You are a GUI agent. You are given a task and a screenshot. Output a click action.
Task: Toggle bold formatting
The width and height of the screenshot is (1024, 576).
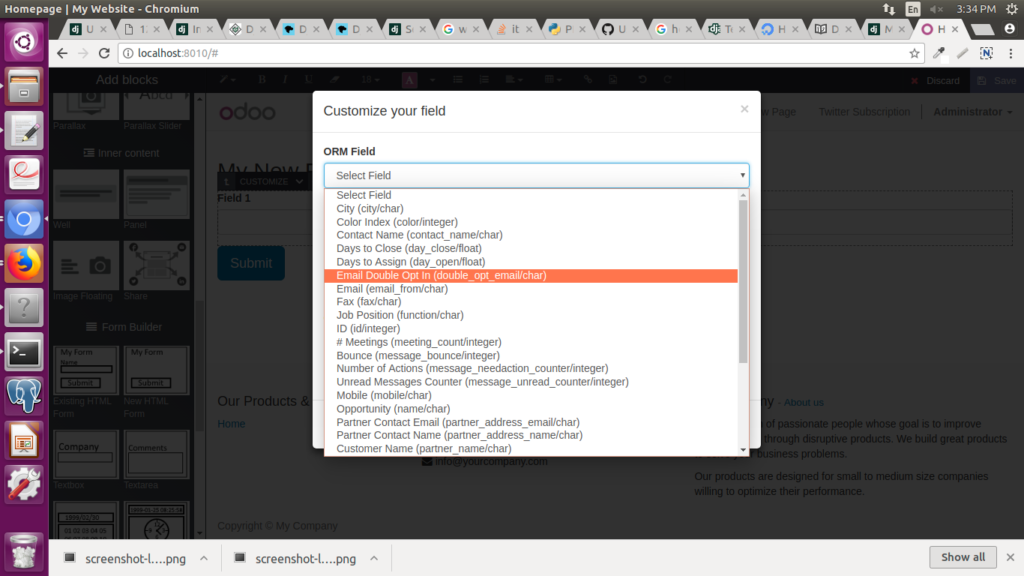262,79
